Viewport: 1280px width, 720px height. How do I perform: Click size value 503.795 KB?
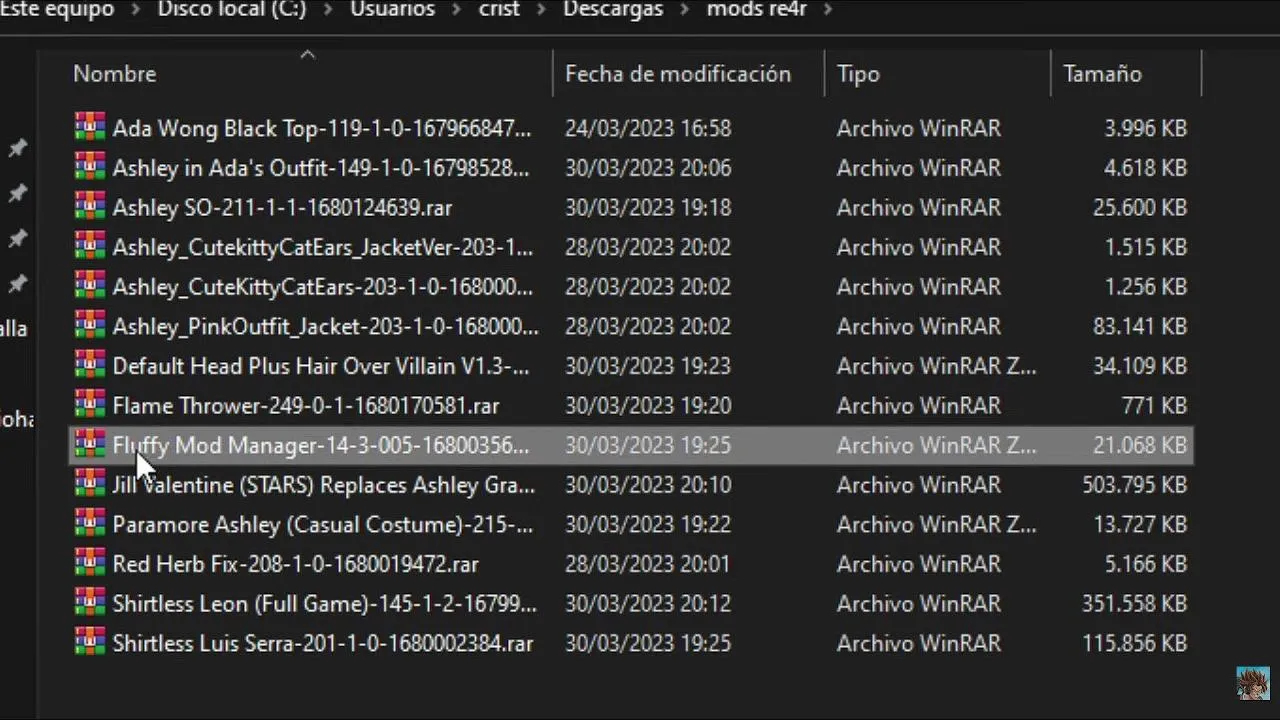(1134, 485)
